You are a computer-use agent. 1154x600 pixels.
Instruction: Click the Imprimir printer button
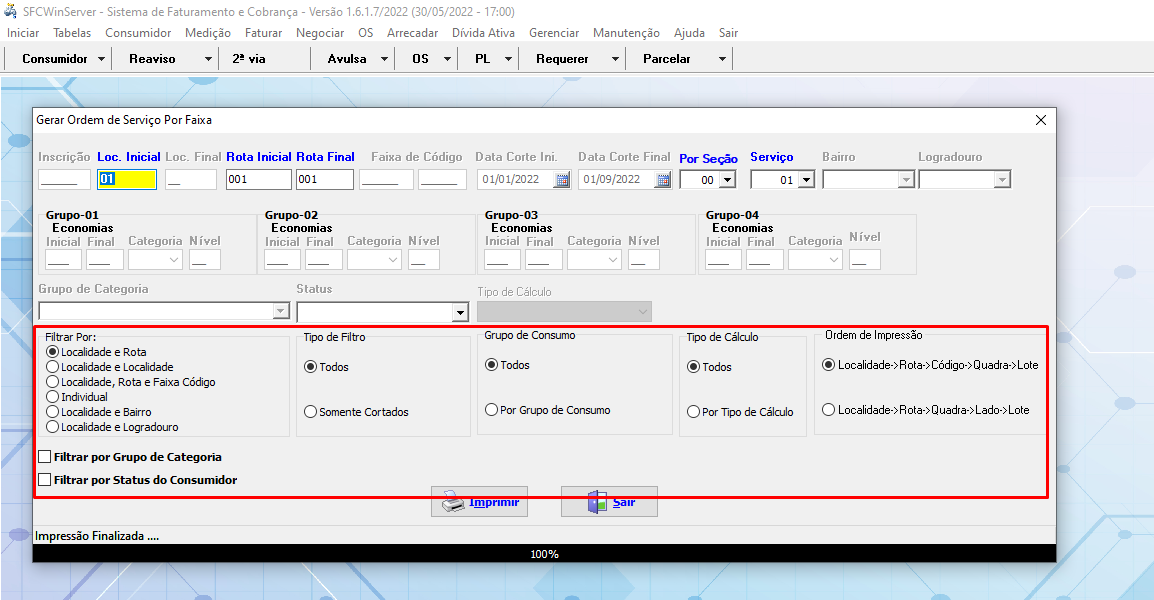point(479,502)
